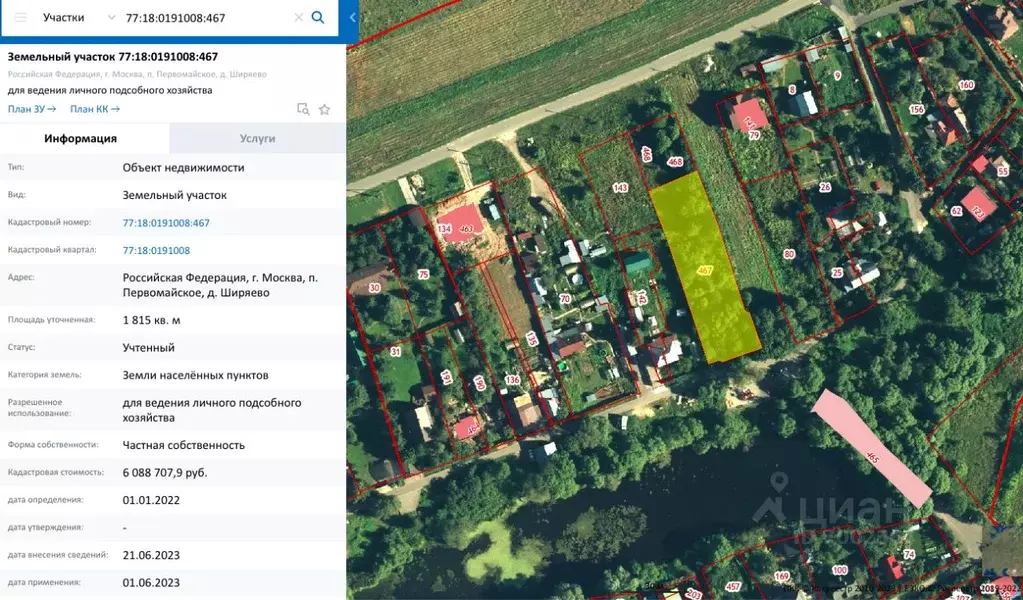Open the План ЗУ link

pyautogui.click(x=31, y=109)
